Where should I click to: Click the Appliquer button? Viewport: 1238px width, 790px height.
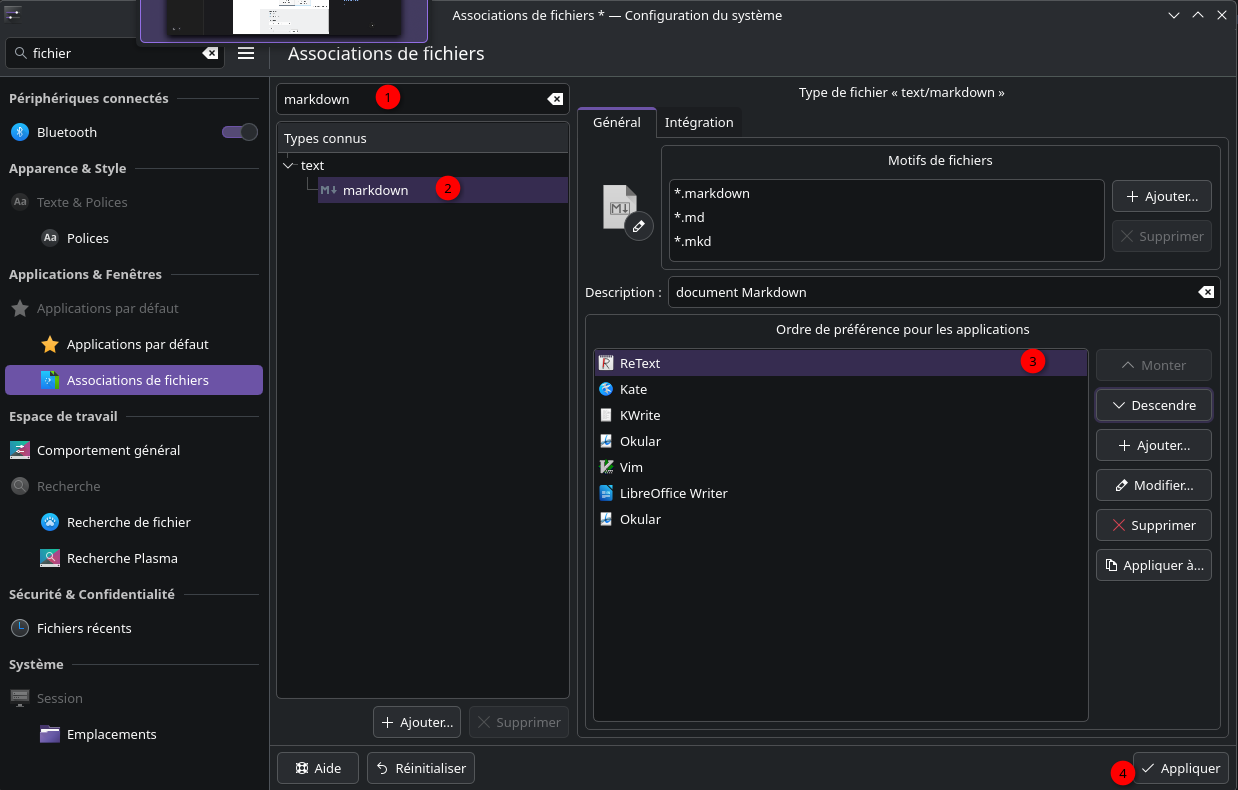(1180, 768)
